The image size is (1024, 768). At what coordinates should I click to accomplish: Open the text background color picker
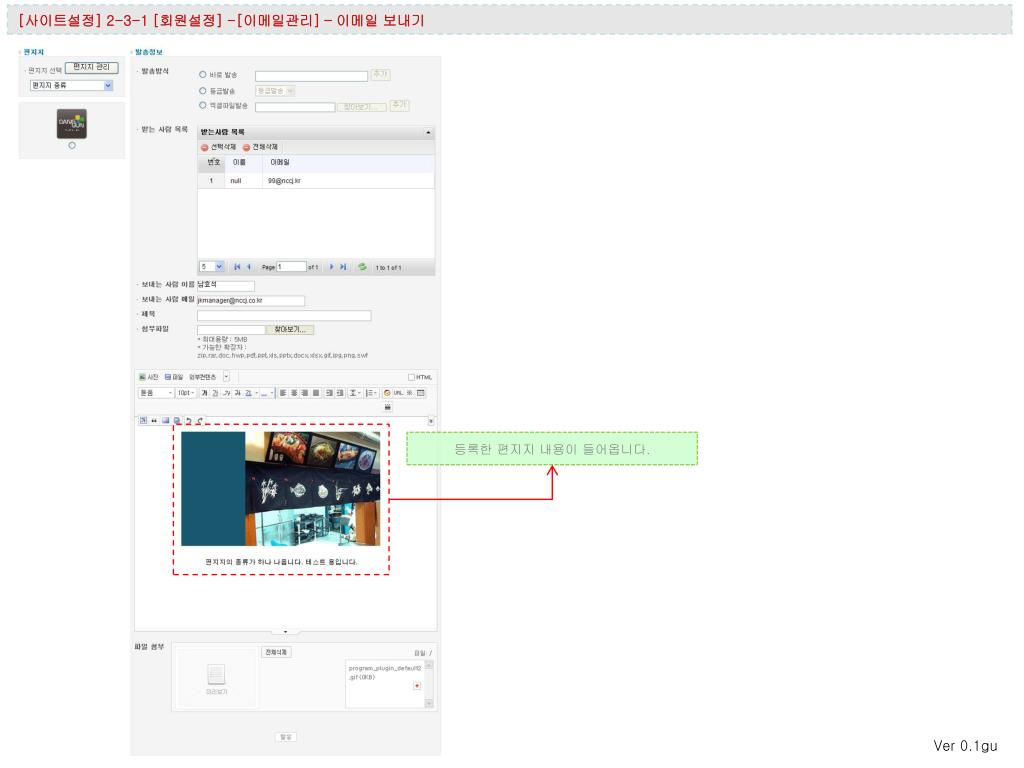point(266,392)
